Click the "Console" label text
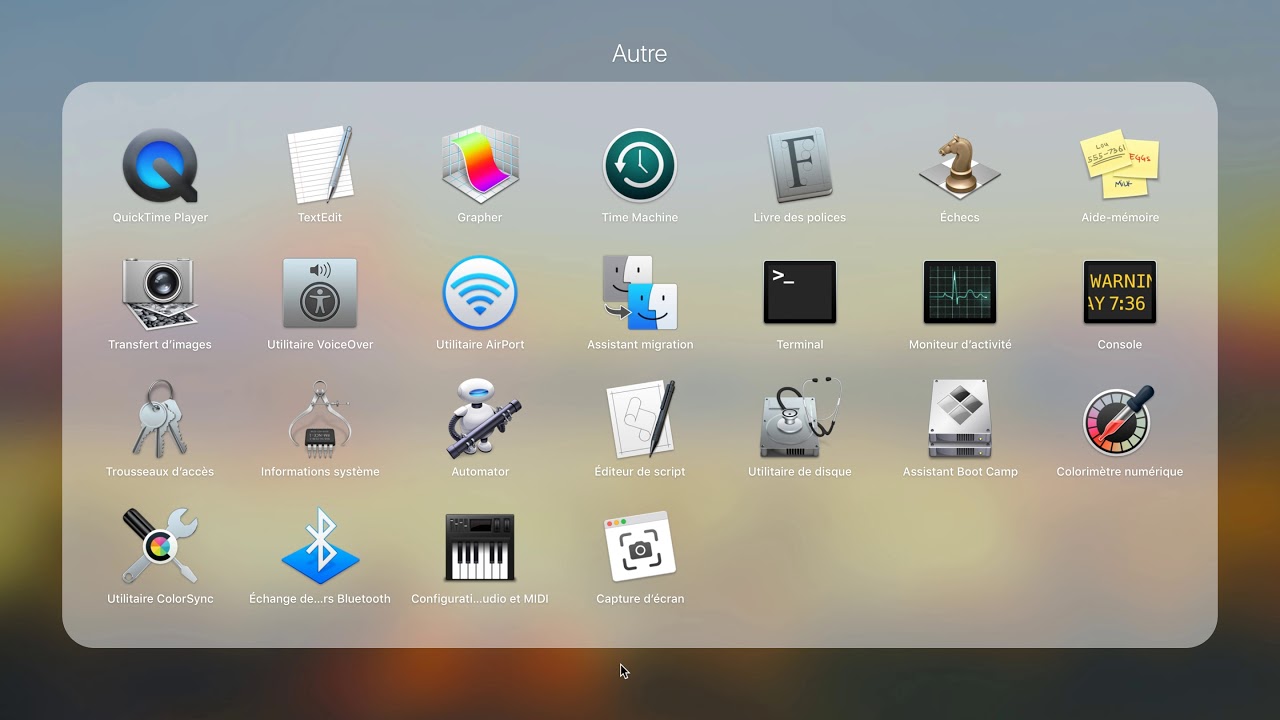 coord(1120,344)
